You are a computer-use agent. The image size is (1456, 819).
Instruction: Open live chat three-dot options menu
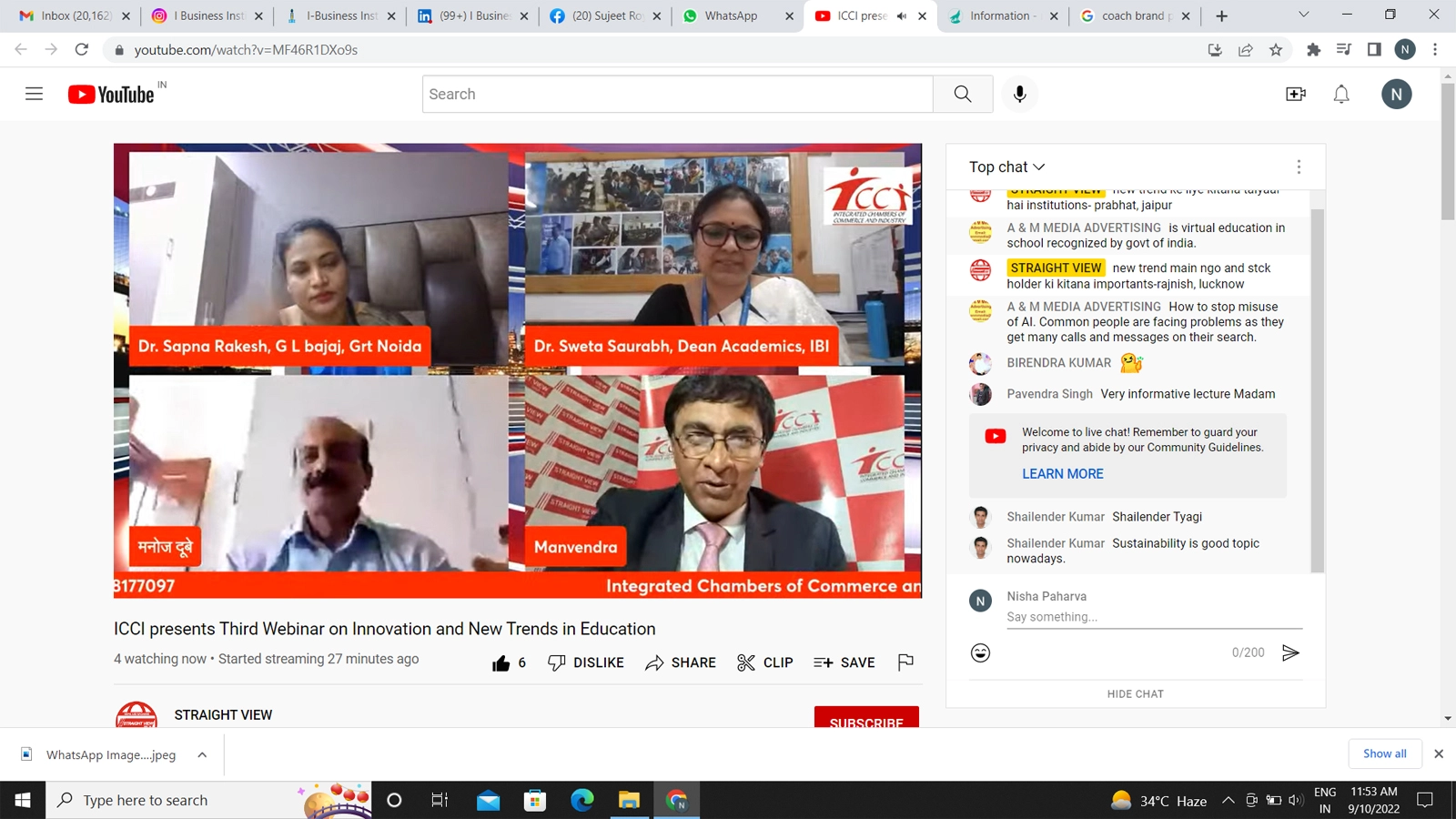pyautogui.click(x=1299, y=167)
